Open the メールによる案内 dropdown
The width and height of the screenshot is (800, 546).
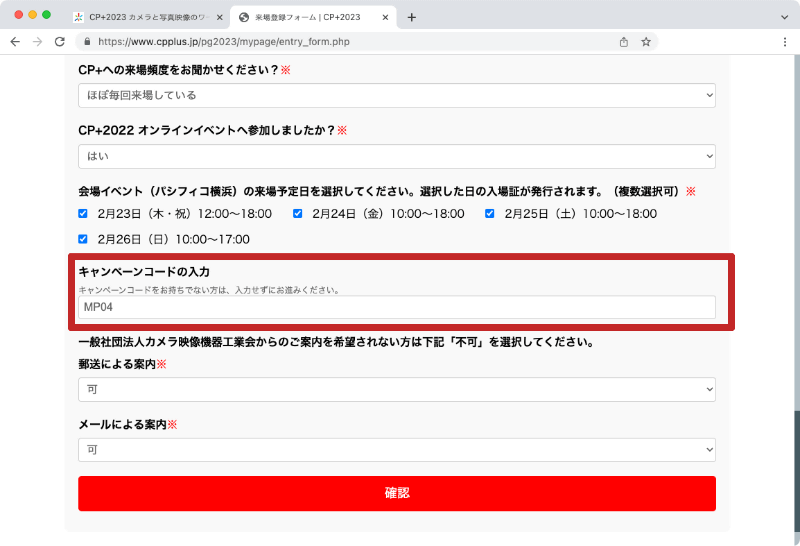coord(397,450)
